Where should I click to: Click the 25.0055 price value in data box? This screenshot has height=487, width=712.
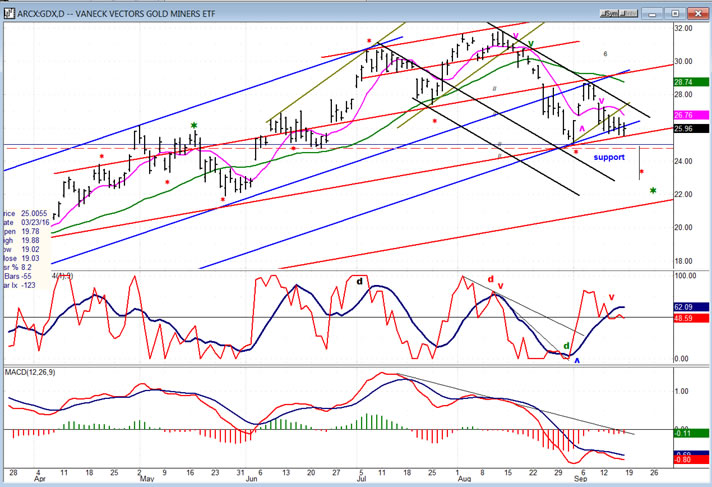(x=34, y=213)
